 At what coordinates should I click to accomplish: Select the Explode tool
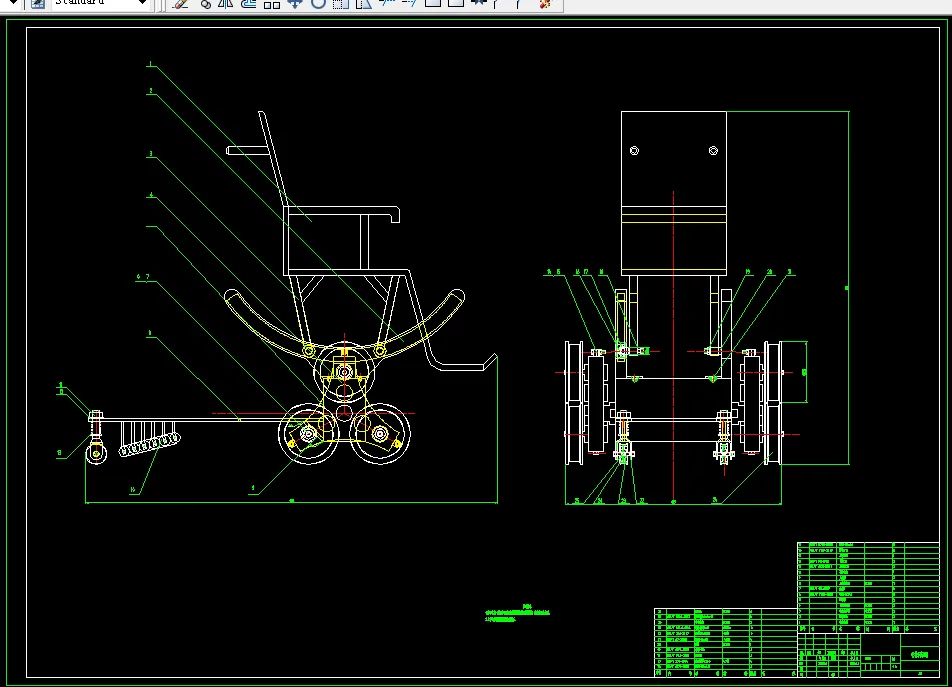point(545,4)
